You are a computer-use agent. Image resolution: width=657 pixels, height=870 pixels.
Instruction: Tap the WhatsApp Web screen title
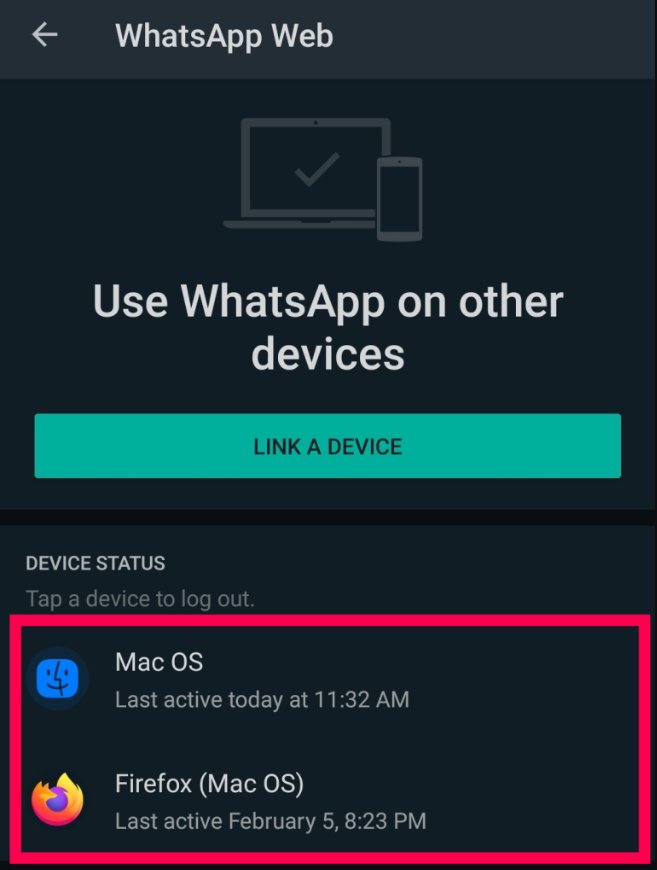click(224, 36)
